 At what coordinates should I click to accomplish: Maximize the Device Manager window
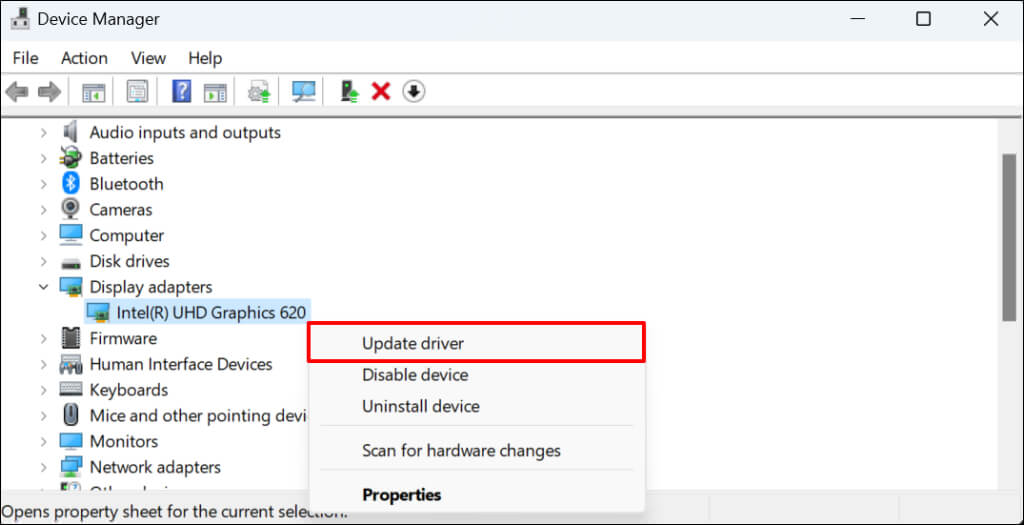(923, 19)
